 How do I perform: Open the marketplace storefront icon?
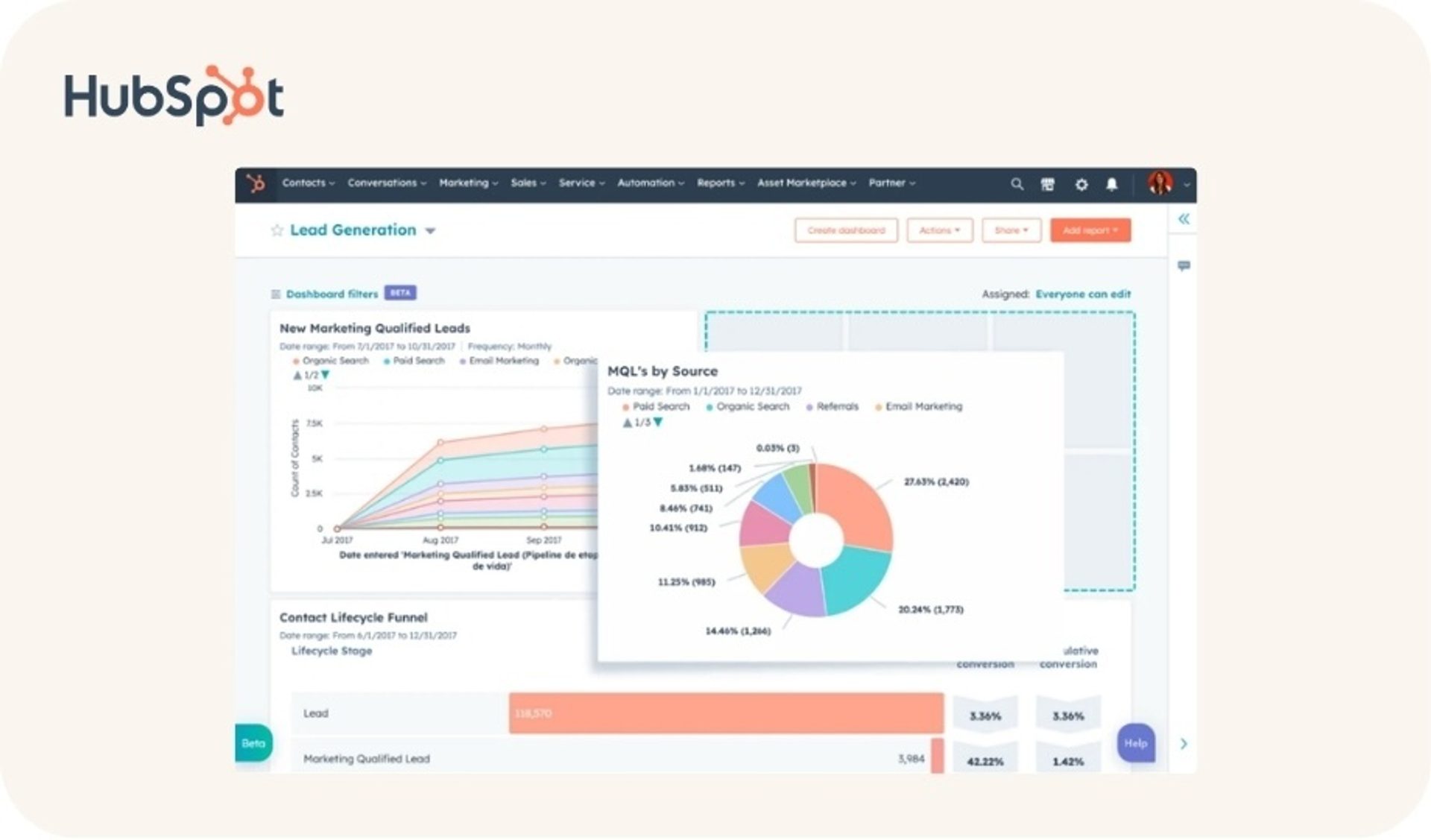click(x=1048, y=184)
